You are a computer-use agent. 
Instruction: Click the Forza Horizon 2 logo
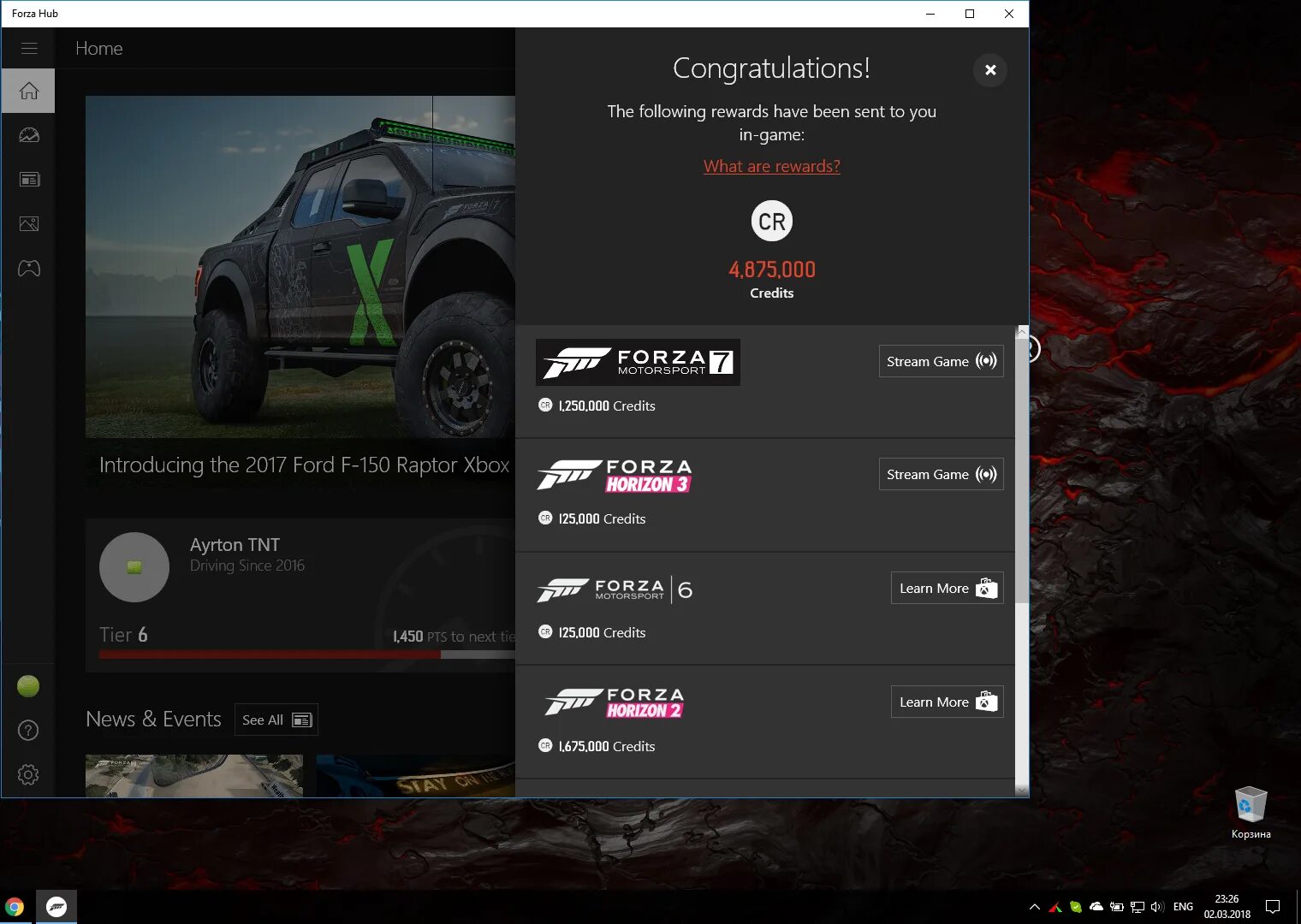(x=615, y=702)
